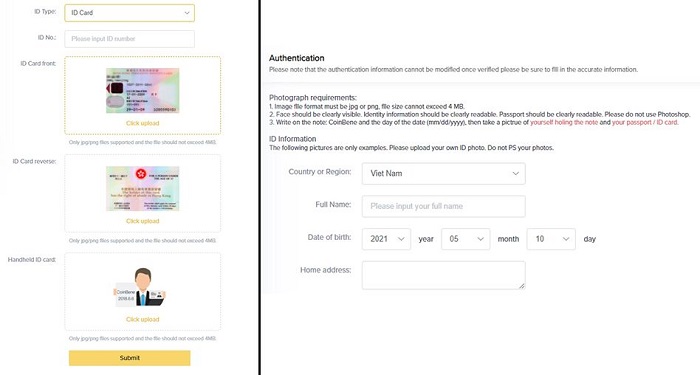The image size is (700, 375).
Task: Click the Country dropdown chevron arrow
Action: 516,173
